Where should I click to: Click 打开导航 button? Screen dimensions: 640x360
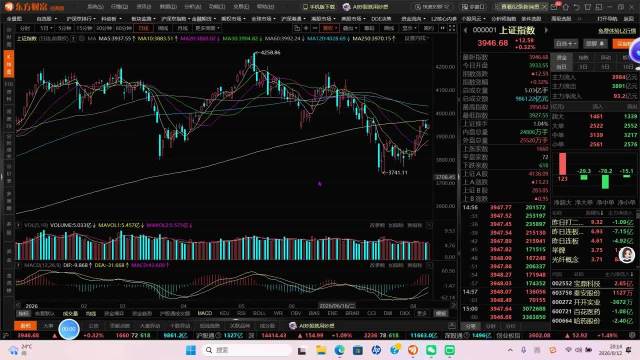607,19
